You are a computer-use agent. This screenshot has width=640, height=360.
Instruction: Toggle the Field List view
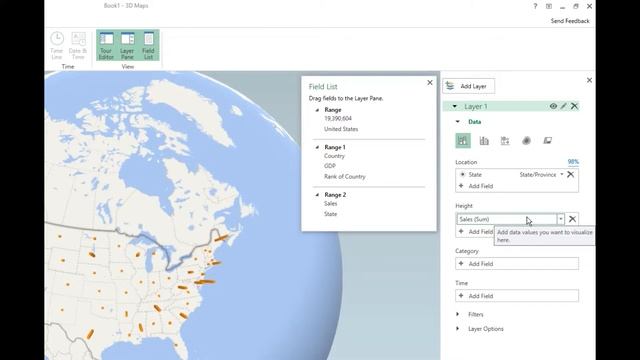[148, 46]
